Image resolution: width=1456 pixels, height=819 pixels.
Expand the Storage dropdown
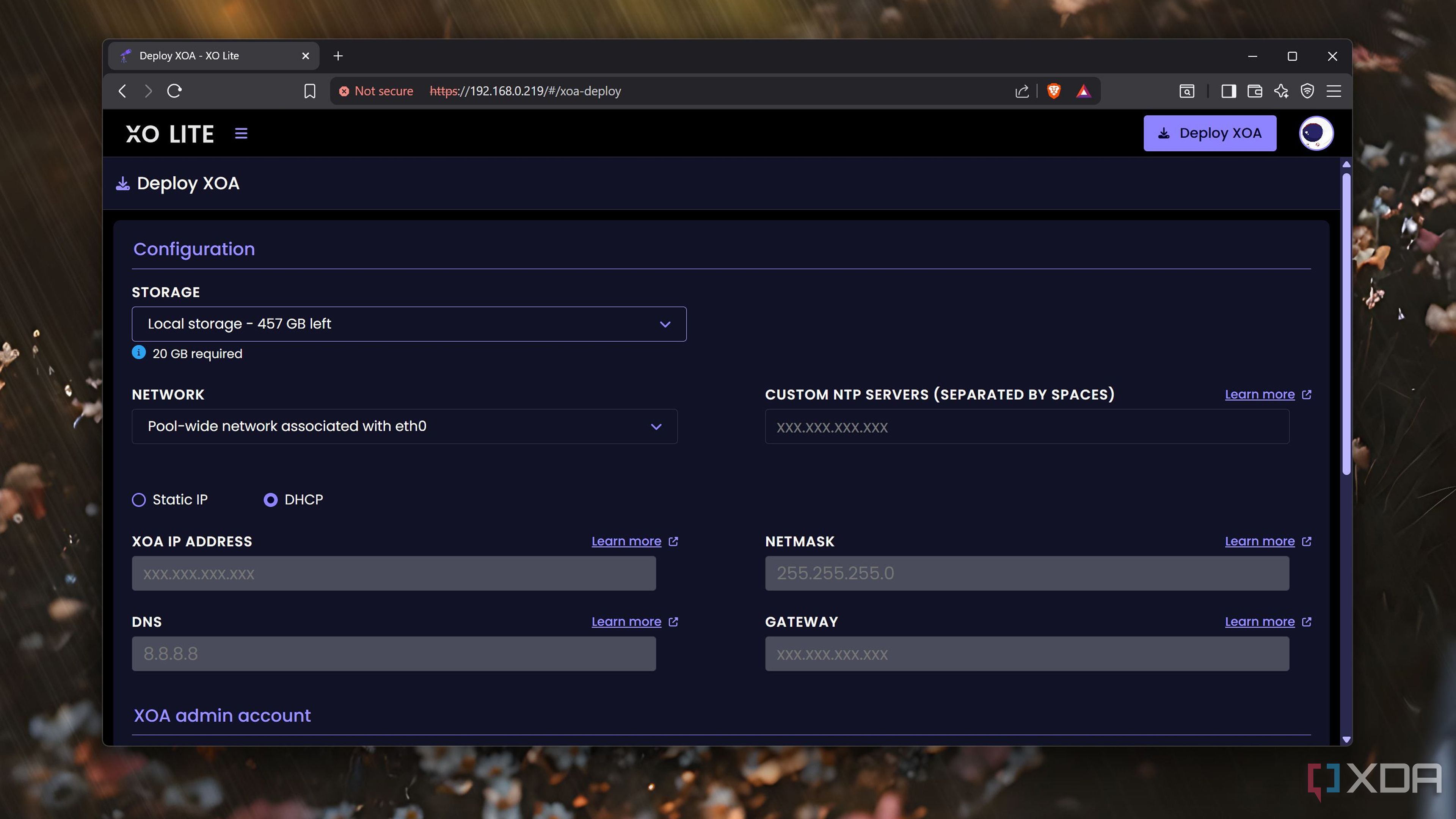click(409, 324)
